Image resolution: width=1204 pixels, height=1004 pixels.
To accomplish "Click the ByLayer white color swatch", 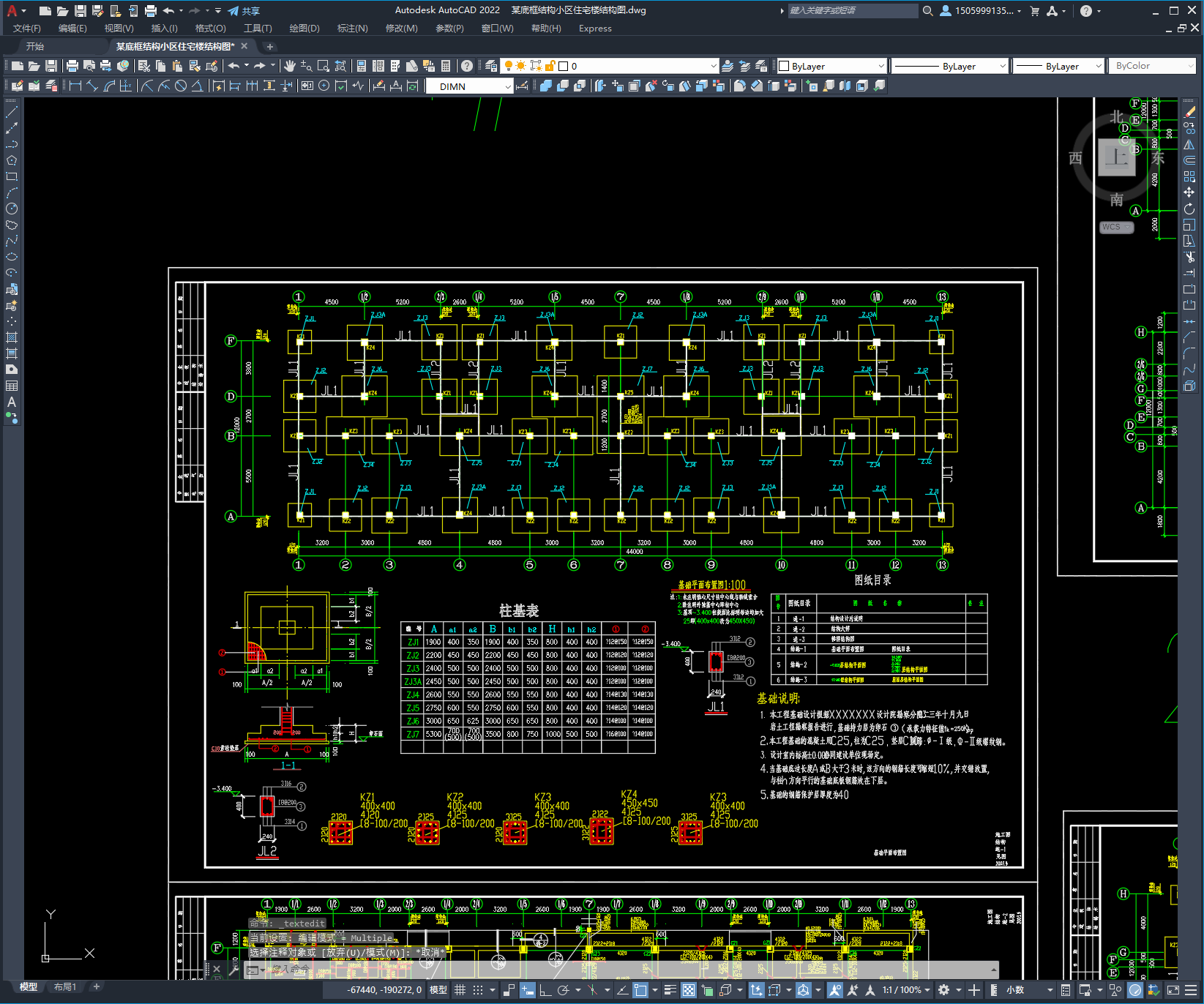I will click(x=784, y=66).
